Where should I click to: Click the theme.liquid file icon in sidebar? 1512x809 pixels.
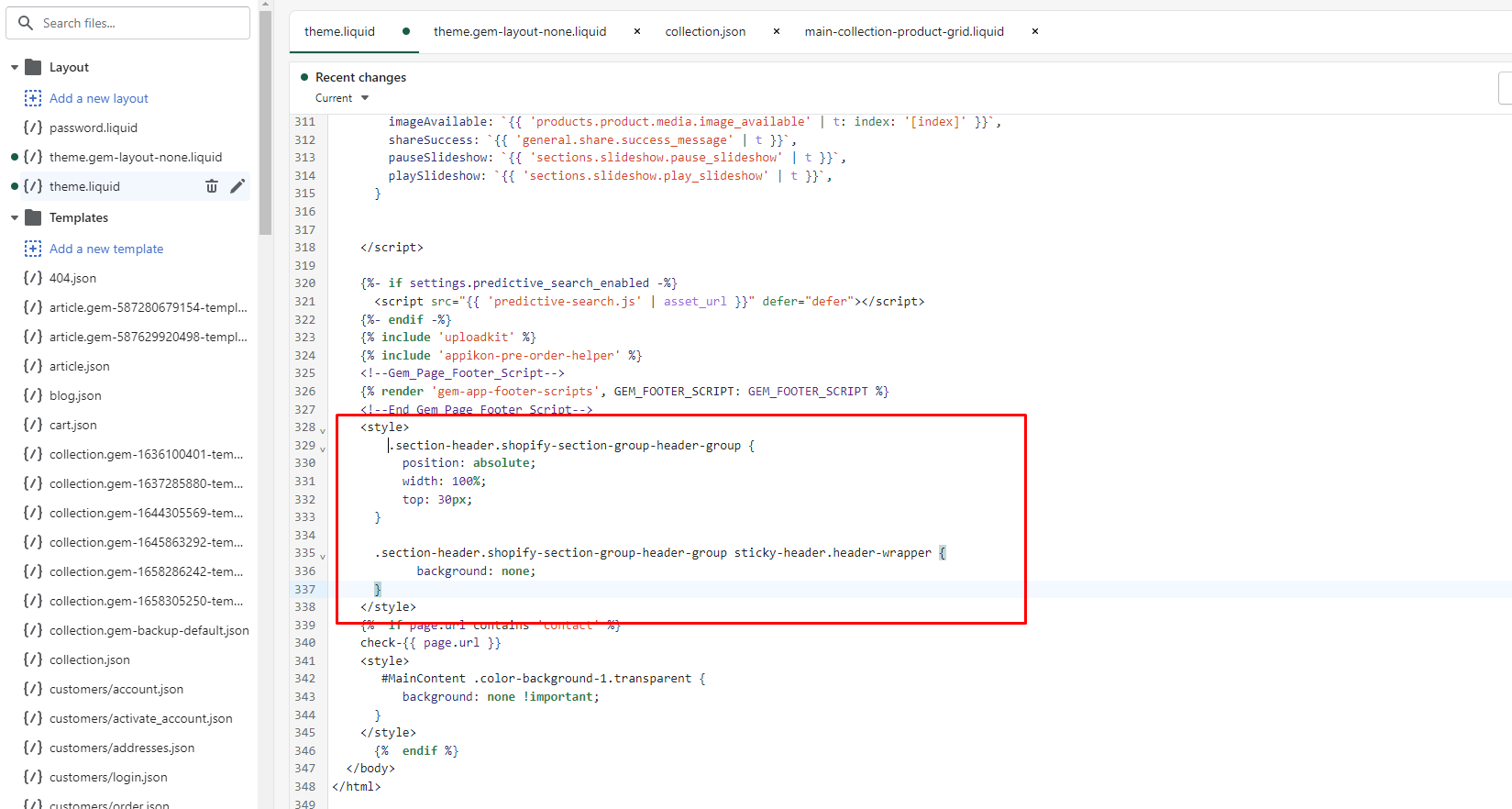(33, 186)
